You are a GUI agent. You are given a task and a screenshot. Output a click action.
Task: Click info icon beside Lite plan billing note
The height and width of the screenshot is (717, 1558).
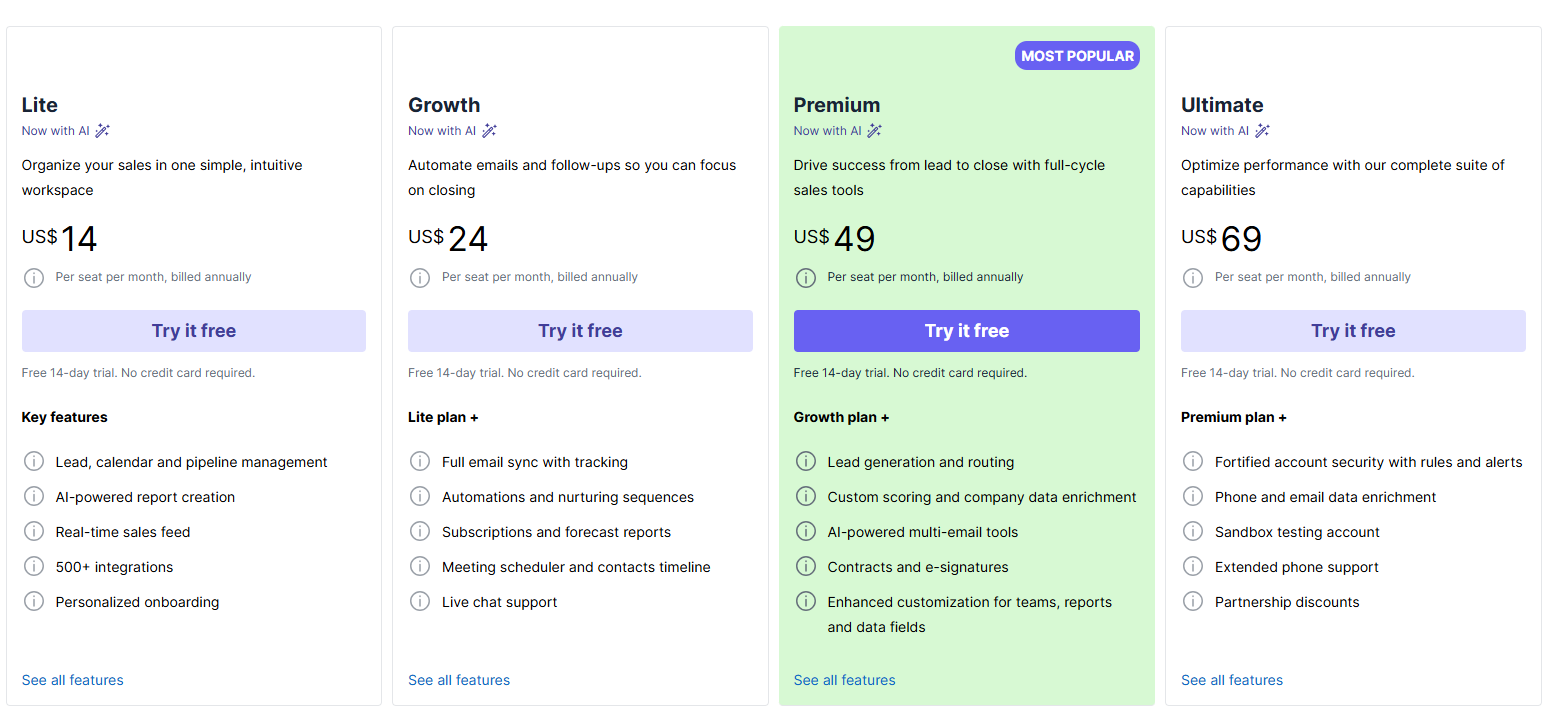pos(34,278)
